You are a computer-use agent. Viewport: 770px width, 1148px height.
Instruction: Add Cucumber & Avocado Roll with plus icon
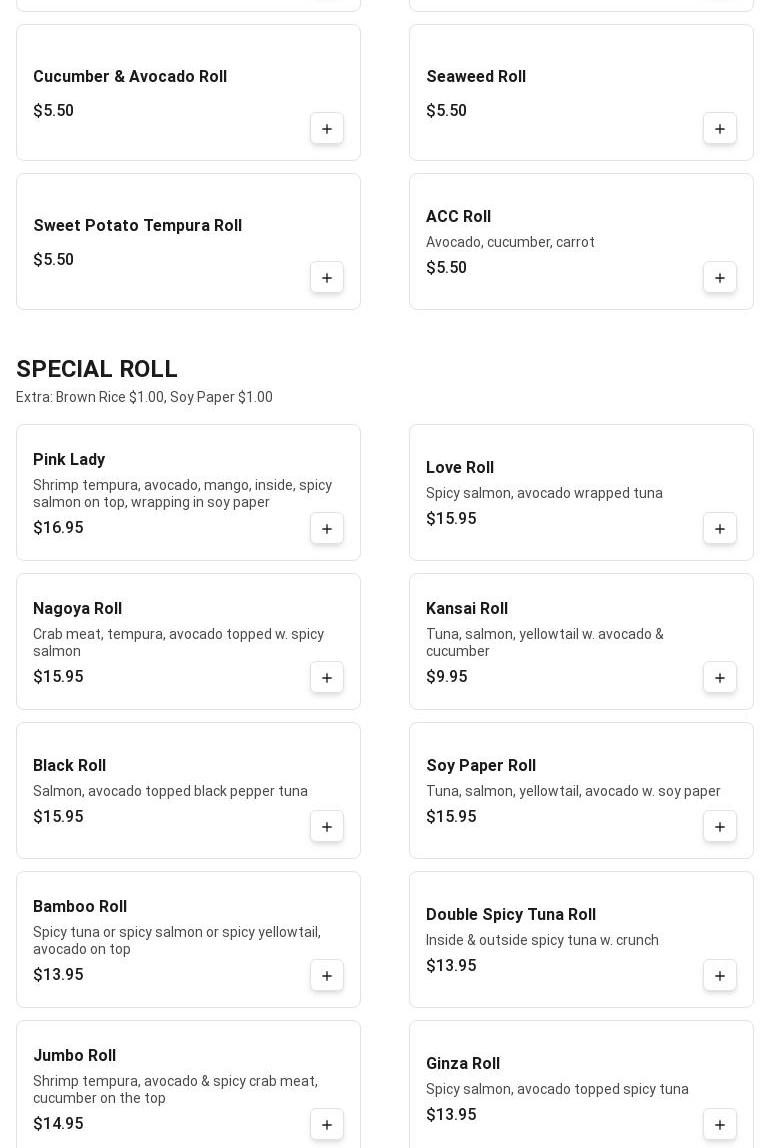pos(327,129)
